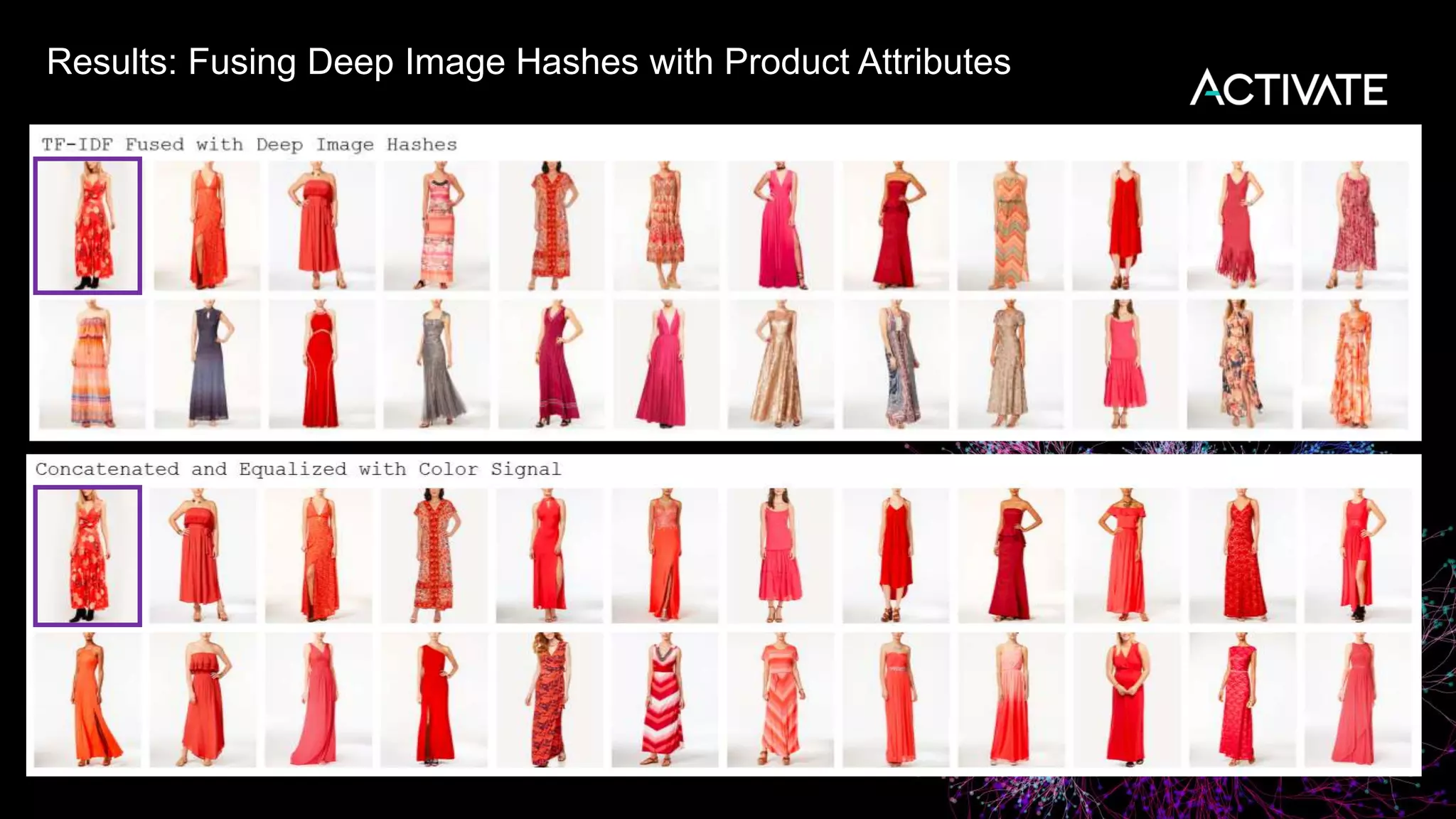This screenshot has width=1456, height=819.
Task: Select the blue paisley long kimono outfit
Action: click(x=896, y=364)
